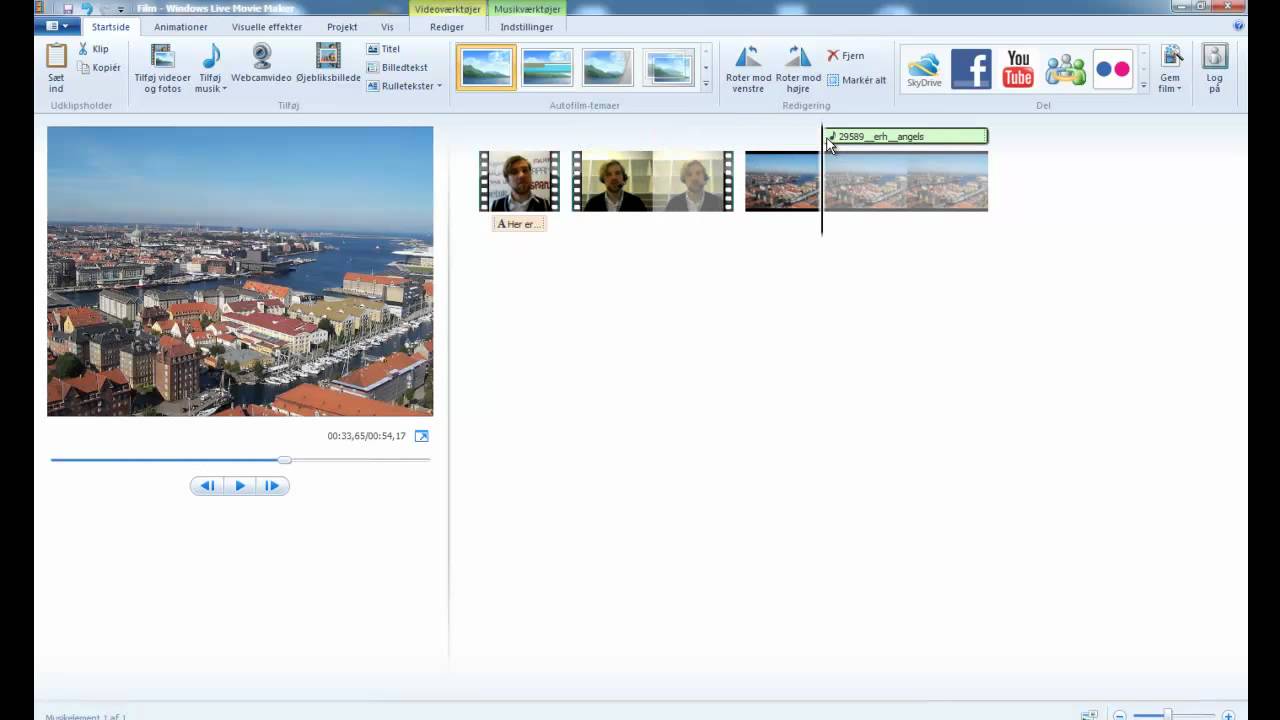The height and width of the screenshot is (720, 1280).
Task: Click Fjern to remove the item
Action: (x=846, y=56)
